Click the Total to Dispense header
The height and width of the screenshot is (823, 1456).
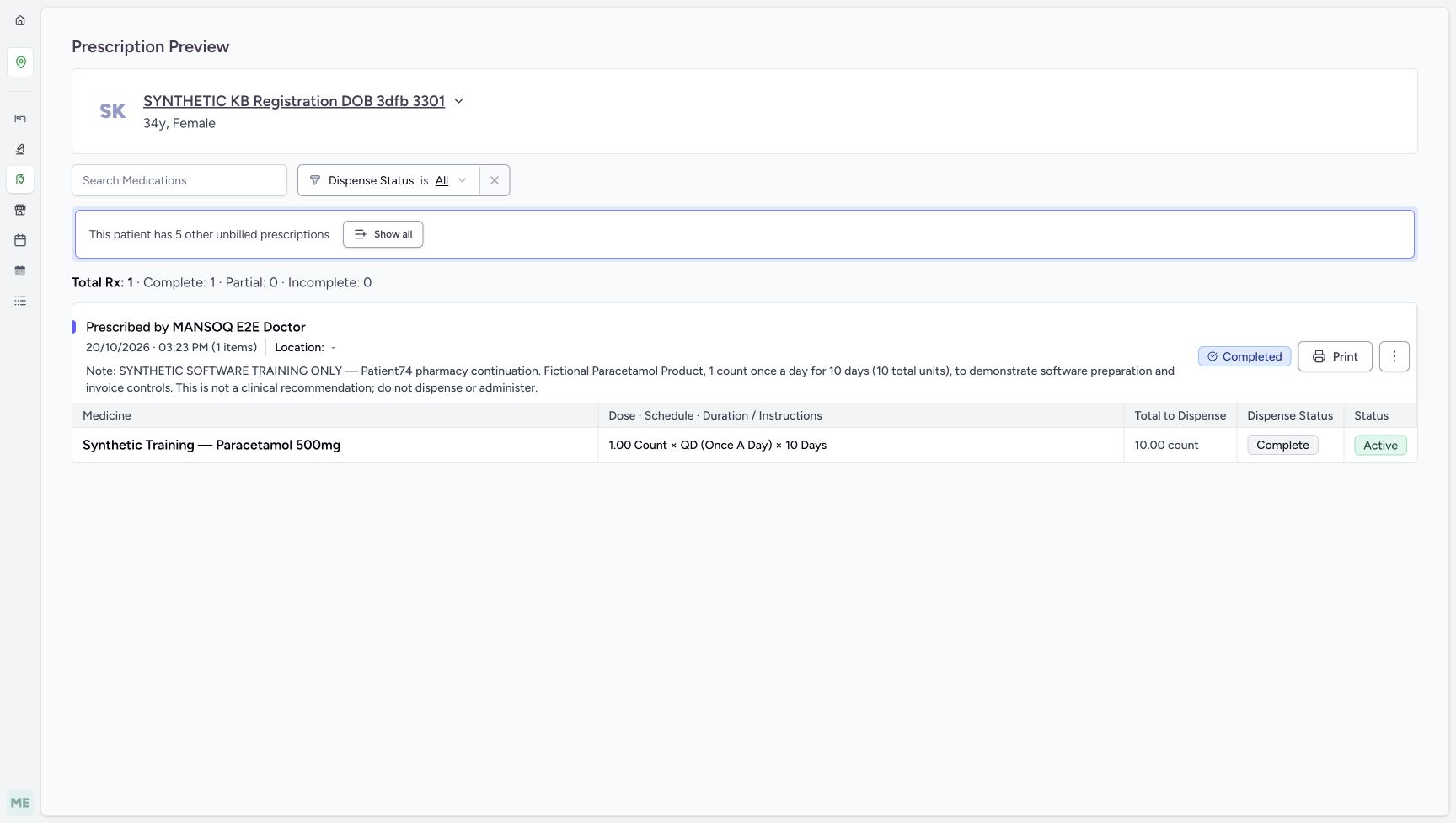(x=1180, y=415)
